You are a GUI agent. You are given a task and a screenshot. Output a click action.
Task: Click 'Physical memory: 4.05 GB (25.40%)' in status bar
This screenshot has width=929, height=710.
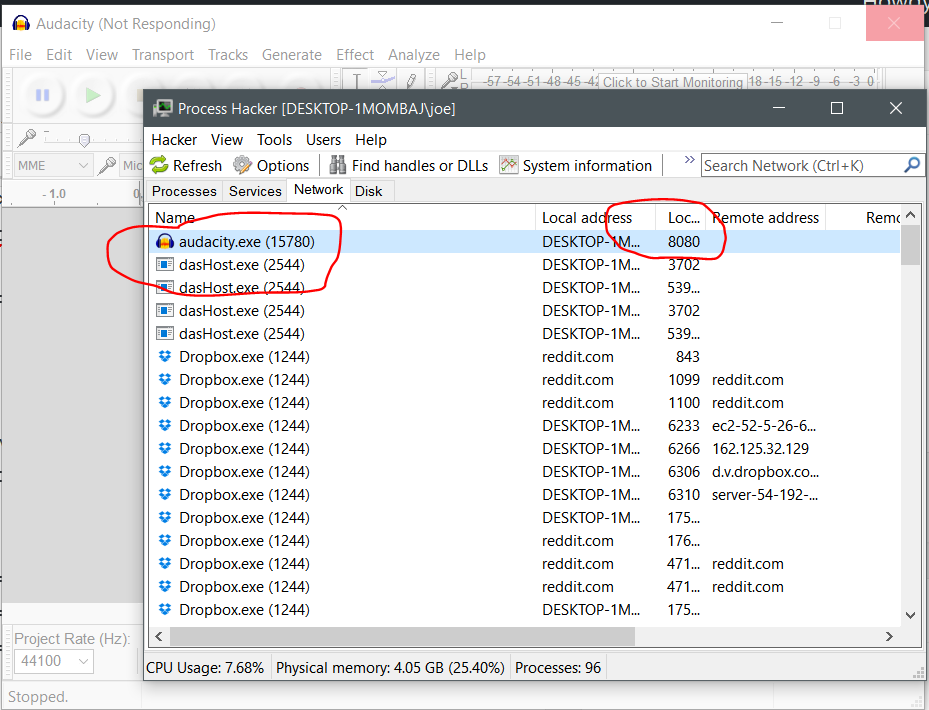(390, 668)
